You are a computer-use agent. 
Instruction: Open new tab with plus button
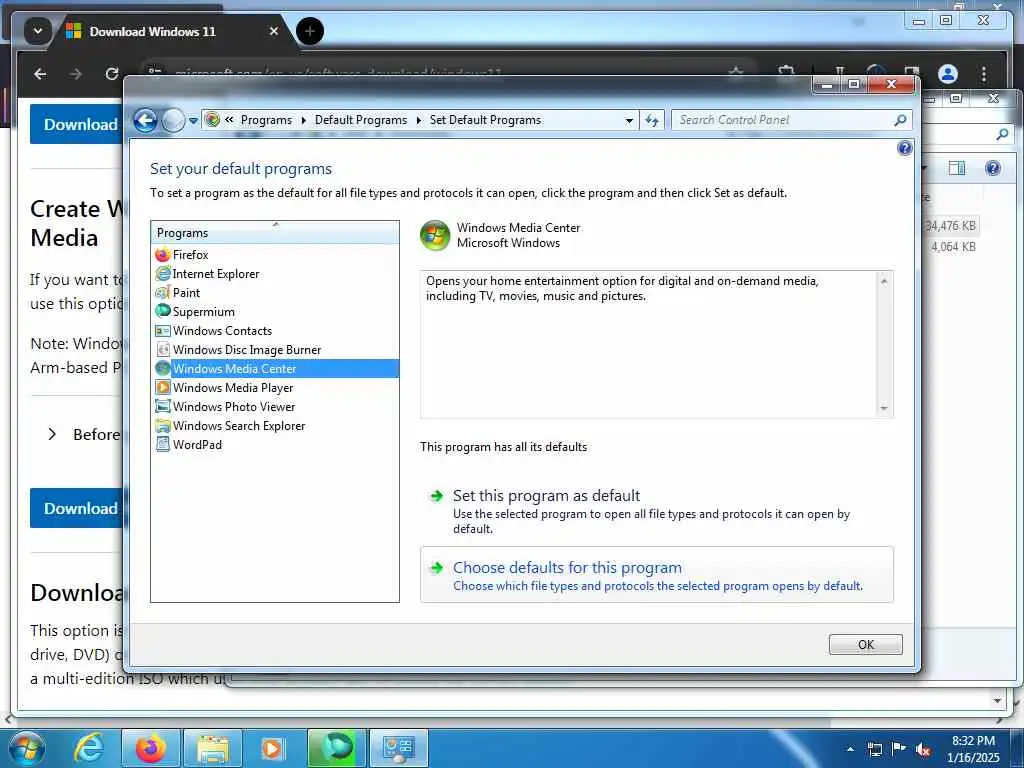point(310,31)
